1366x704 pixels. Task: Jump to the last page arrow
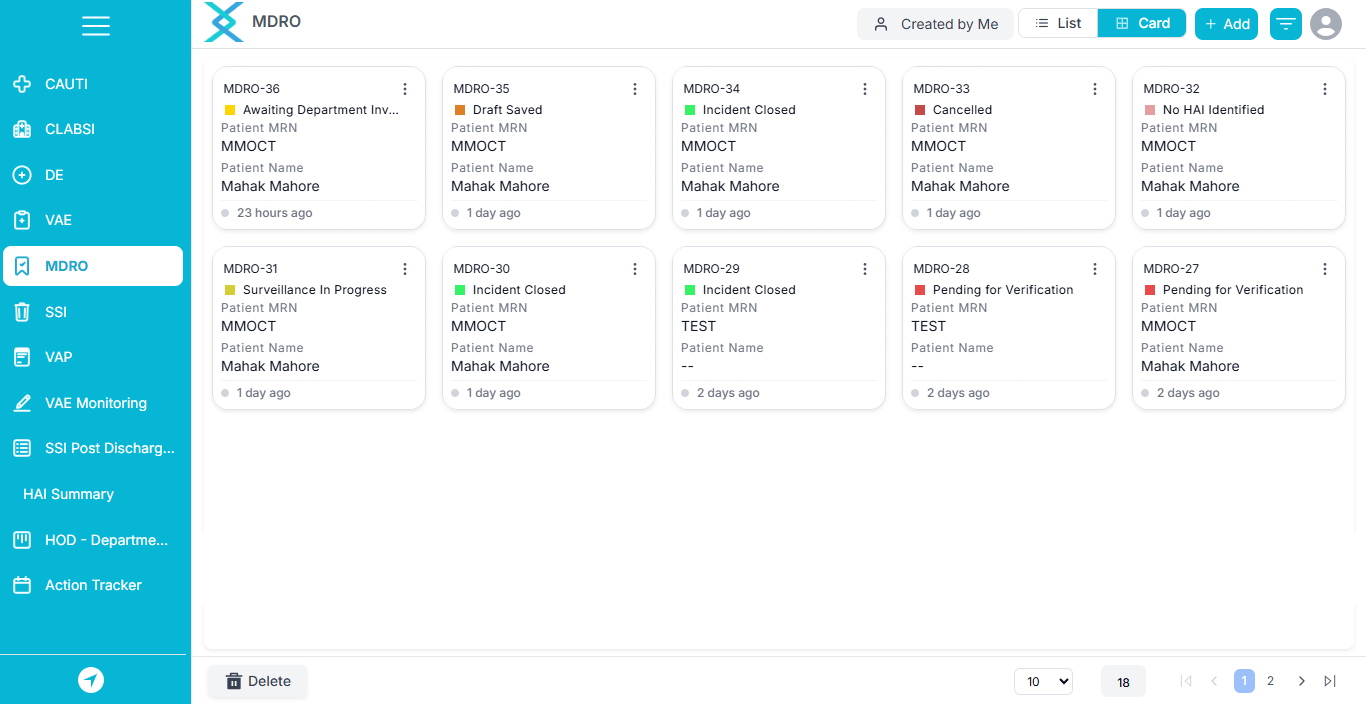click(x=1330, y=681)
